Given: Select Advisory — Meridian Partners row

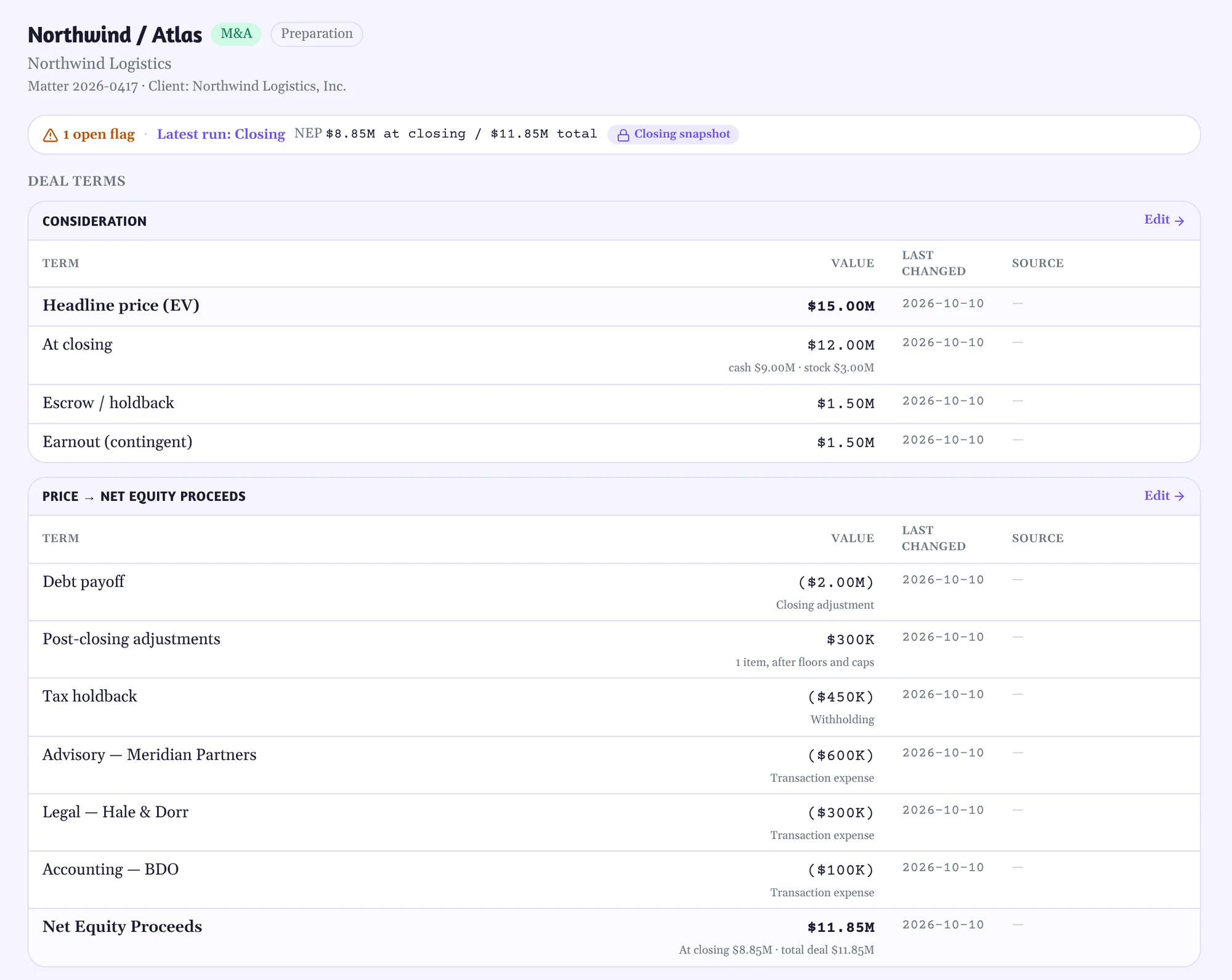Looking at the screenshot, I should click(x=614, y=765).
